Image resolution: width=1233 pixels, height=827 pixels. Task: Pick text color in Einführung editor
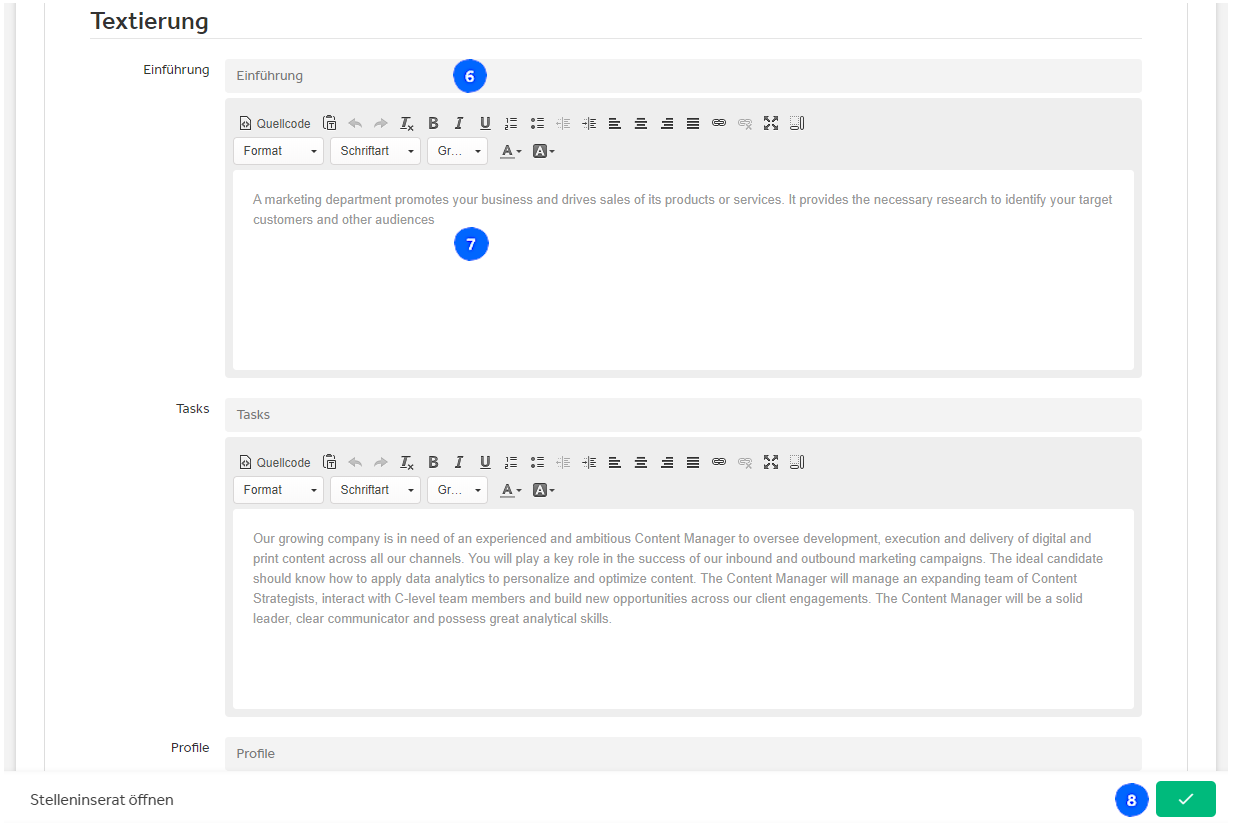coord(511,151)
